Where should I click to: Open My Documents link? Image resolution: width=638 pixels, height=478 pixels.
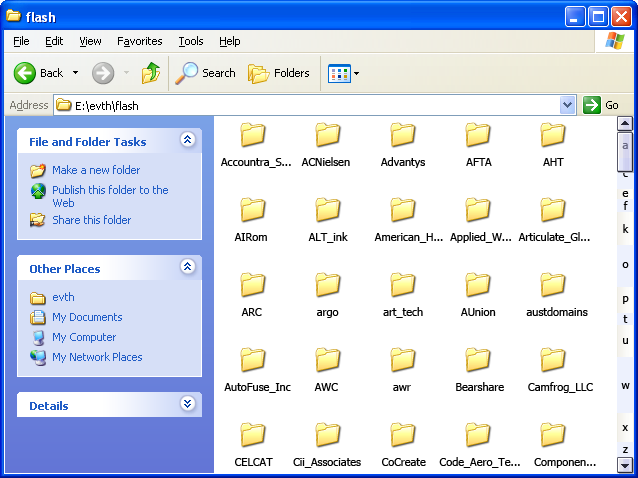87,317
